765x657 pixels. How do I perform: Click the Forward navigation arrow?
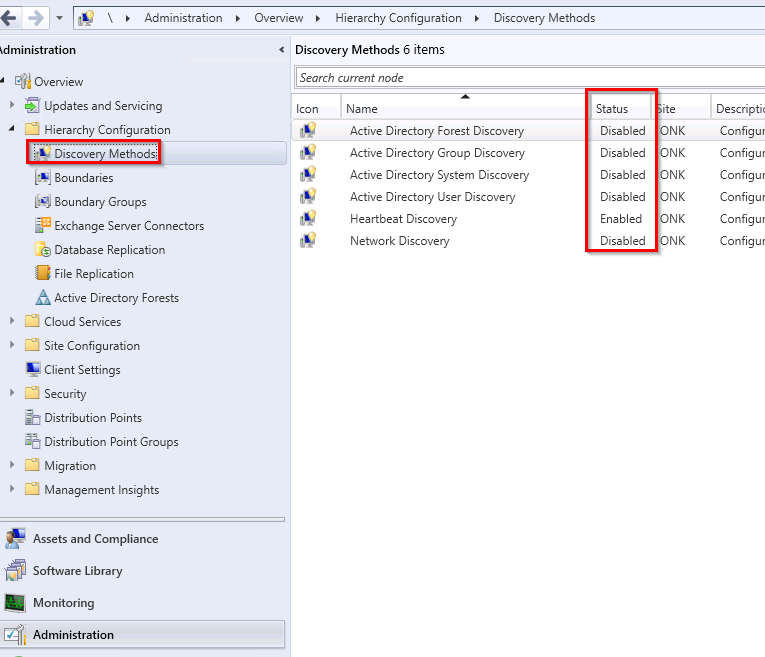(35, 19)
